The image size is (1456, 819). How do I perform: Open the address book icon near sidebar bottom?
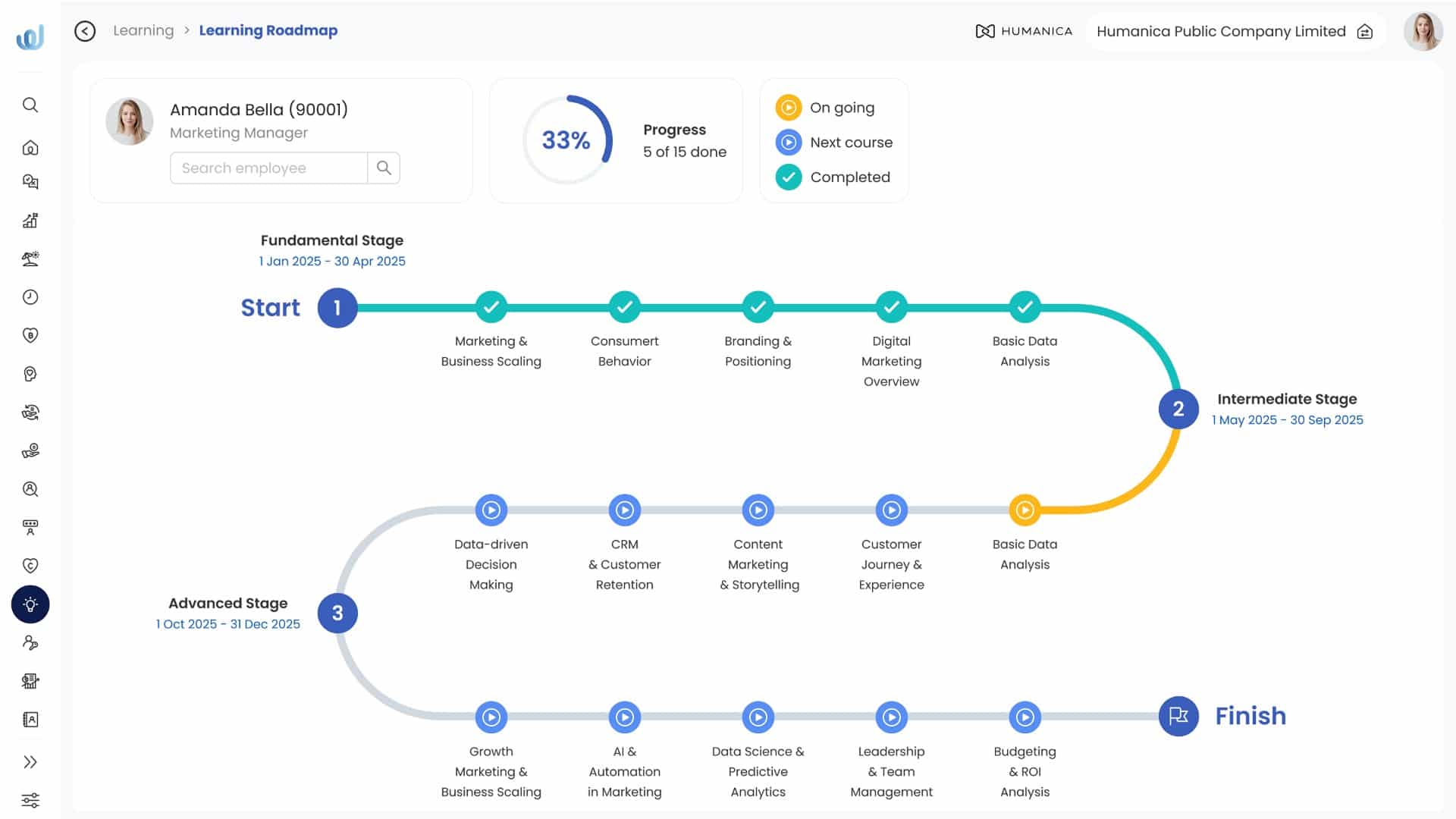pos(30,719)
